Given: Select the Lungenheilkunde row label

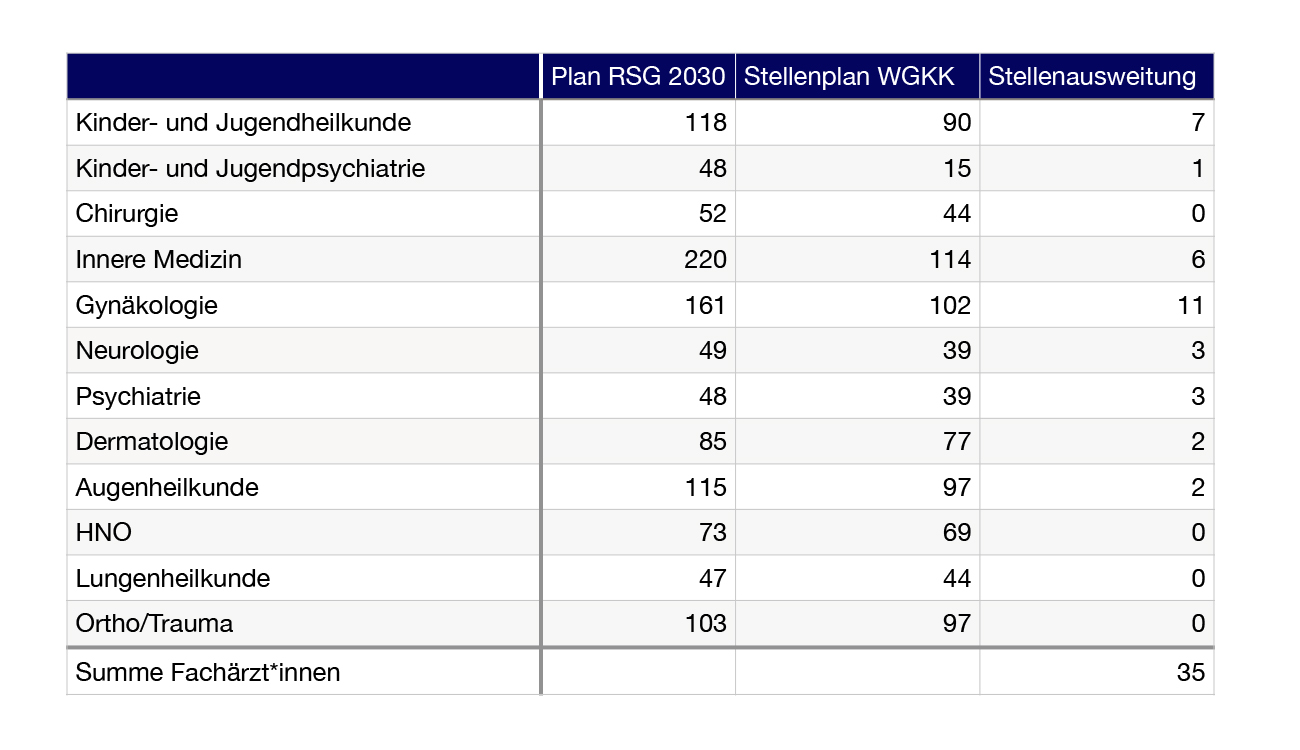Looking at the screenshot, I should click(x=173, y=579).
